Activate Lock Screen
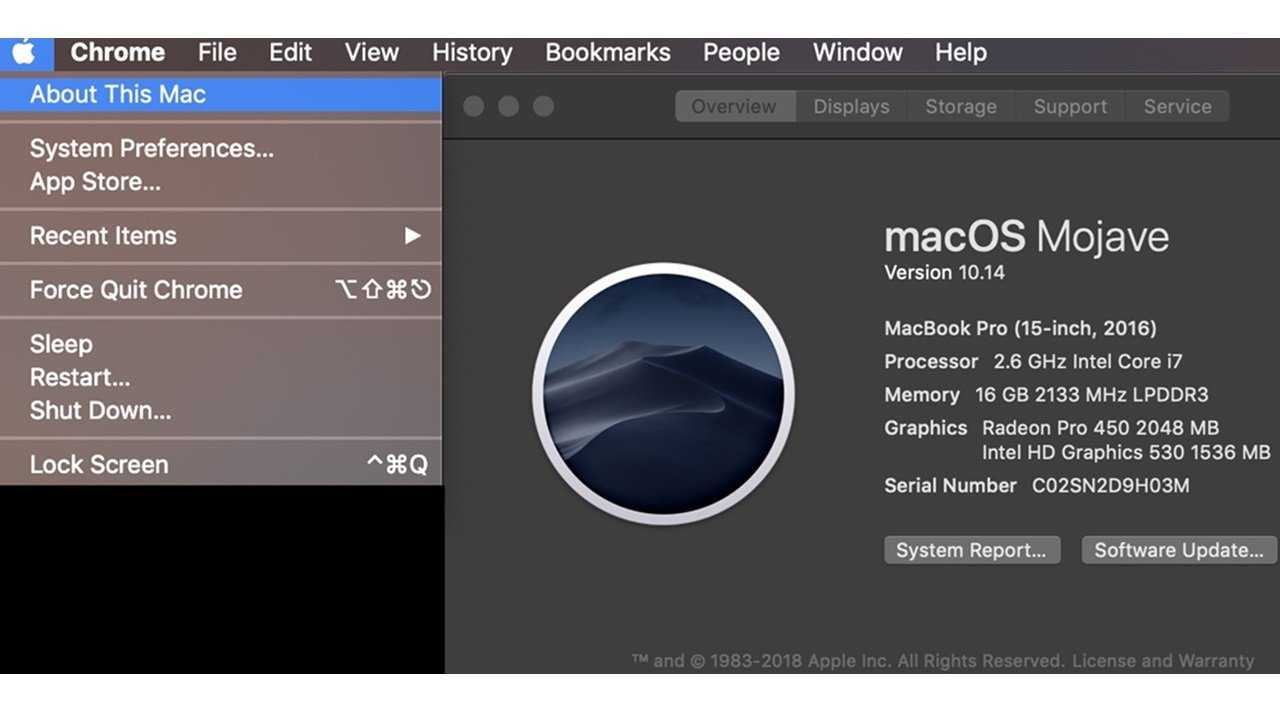The height and width of the screenshot is (720, 1280). click(98, 464)
